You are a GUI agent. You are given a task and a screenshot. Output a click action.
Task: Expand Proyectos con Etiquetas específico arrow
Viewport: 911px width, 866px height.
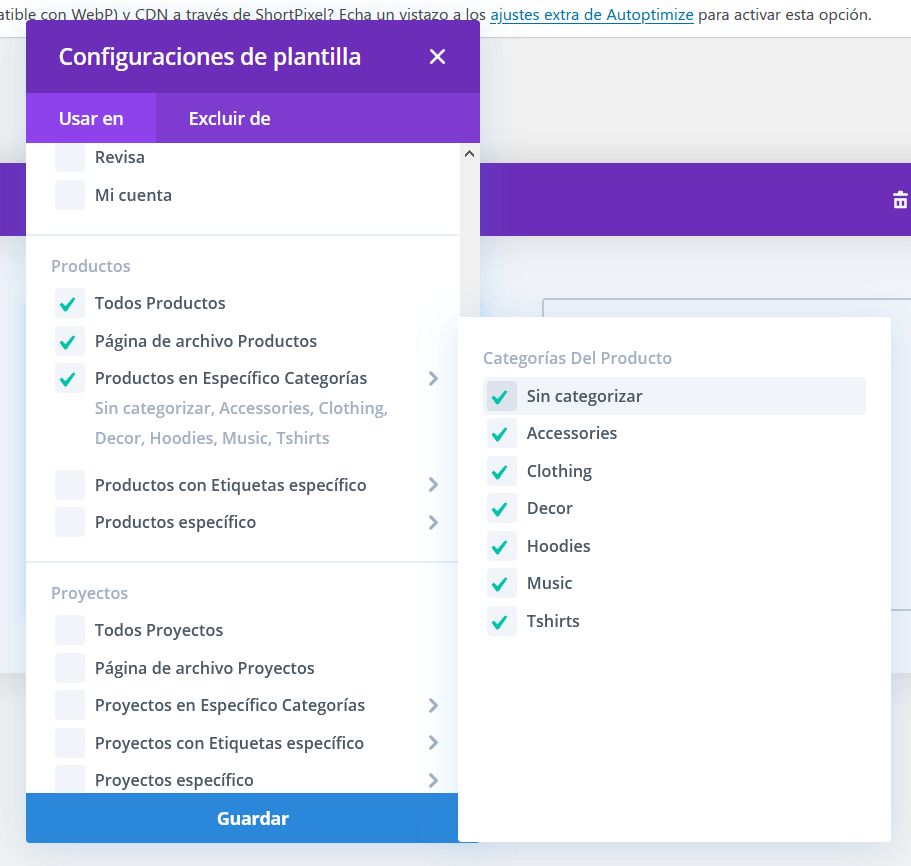tap(433, 743)
